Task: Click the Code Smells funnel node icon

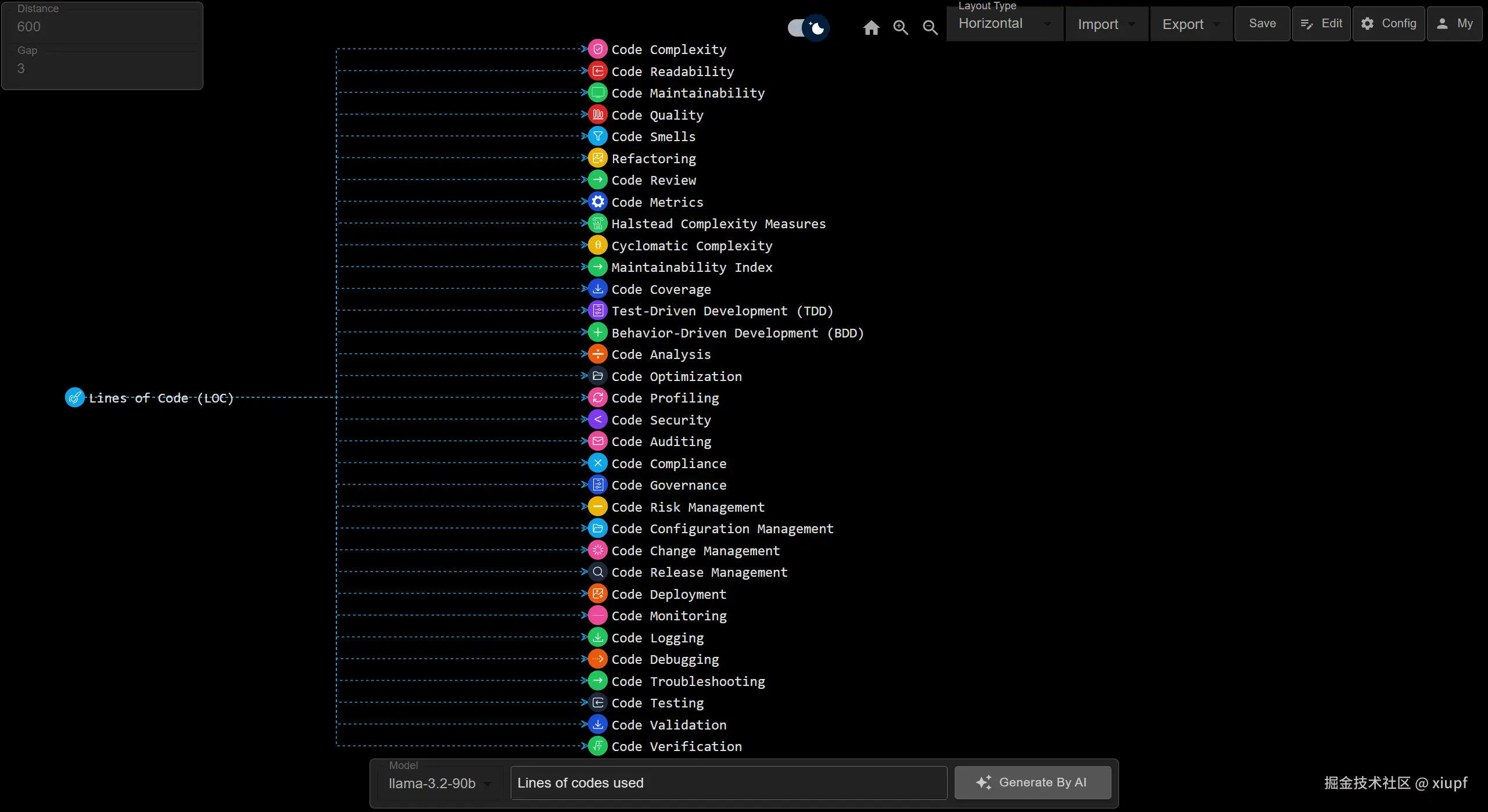Action: pyautogui.click(x=597, y=136)
